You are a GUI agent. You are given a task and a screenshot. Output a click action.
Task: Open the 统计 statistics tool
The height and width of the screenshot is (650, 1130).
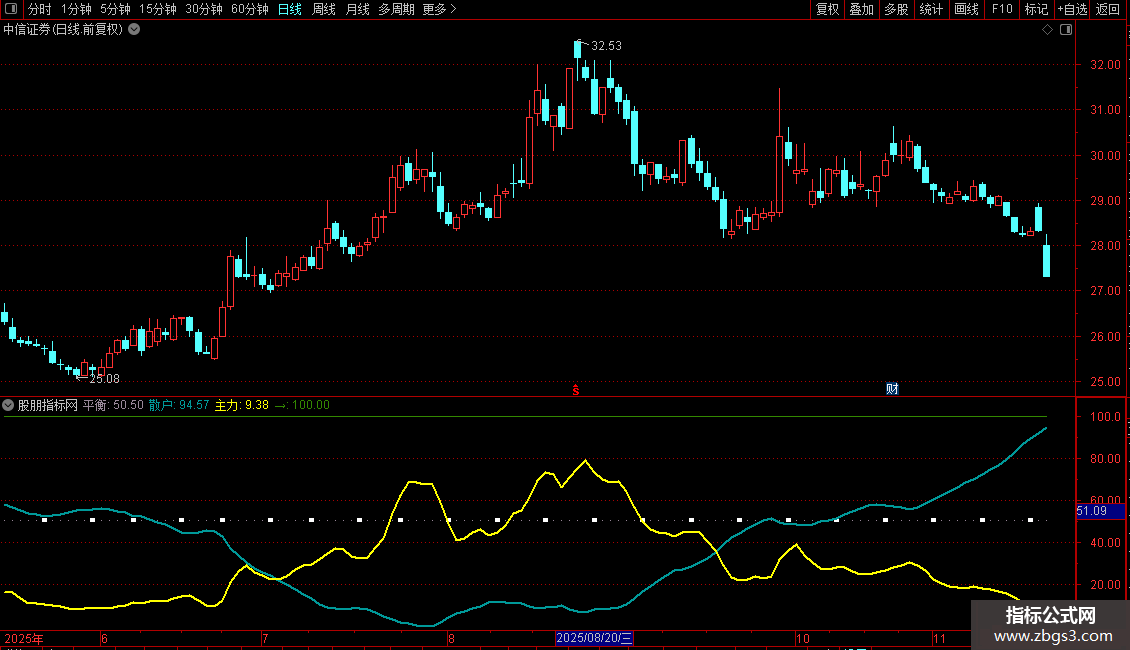[931, 9]
